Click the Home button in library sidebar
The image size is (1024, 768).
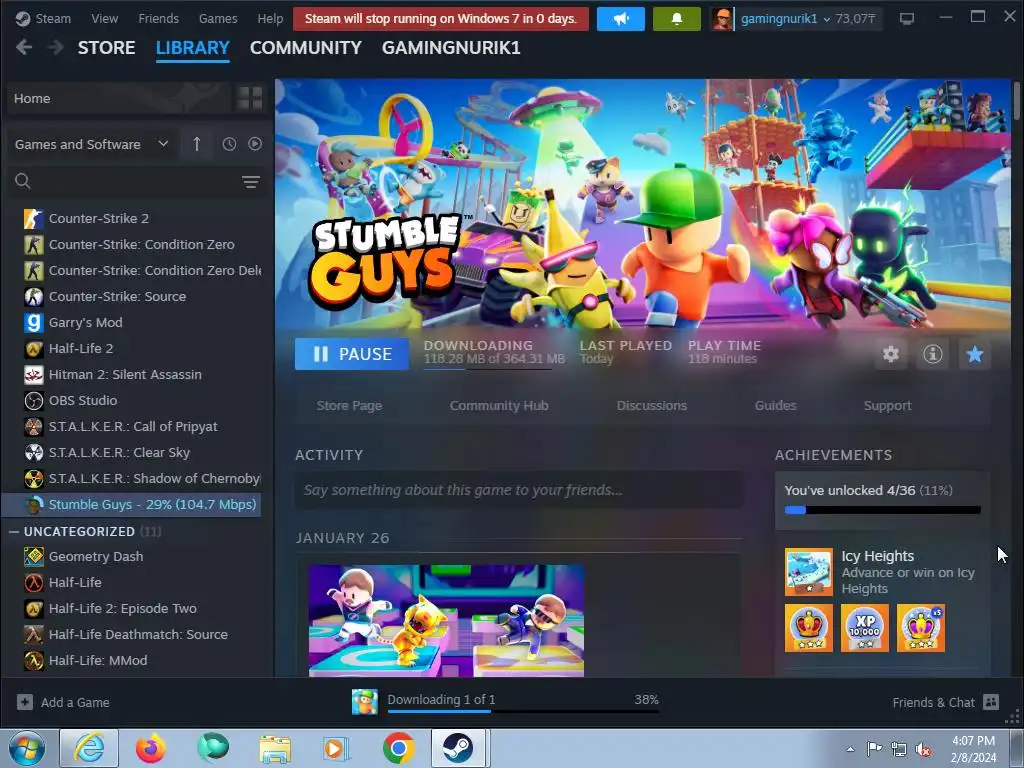[x=120, y=99]
